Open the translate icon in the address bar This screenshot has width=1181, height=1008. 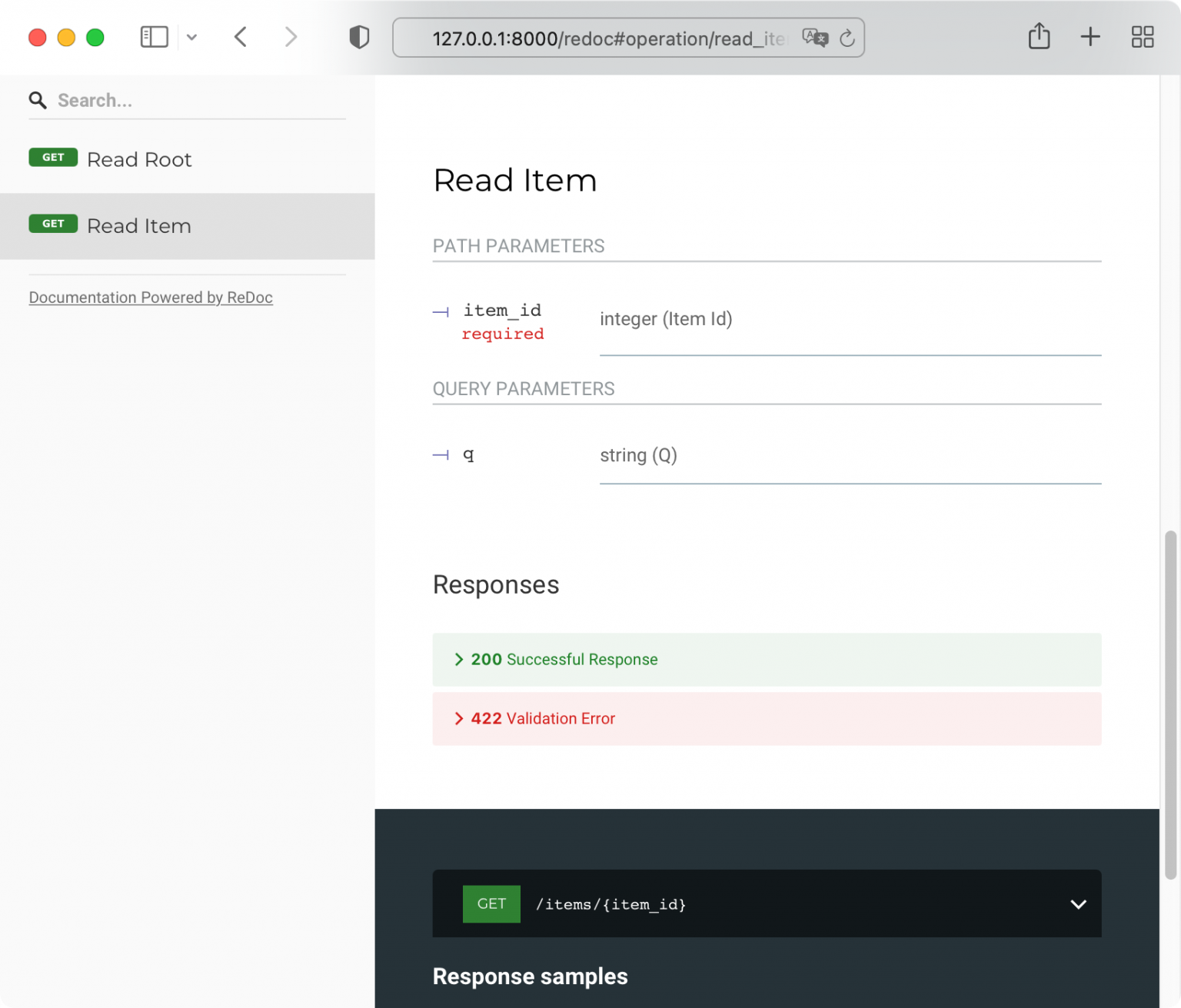pos(815,38)
